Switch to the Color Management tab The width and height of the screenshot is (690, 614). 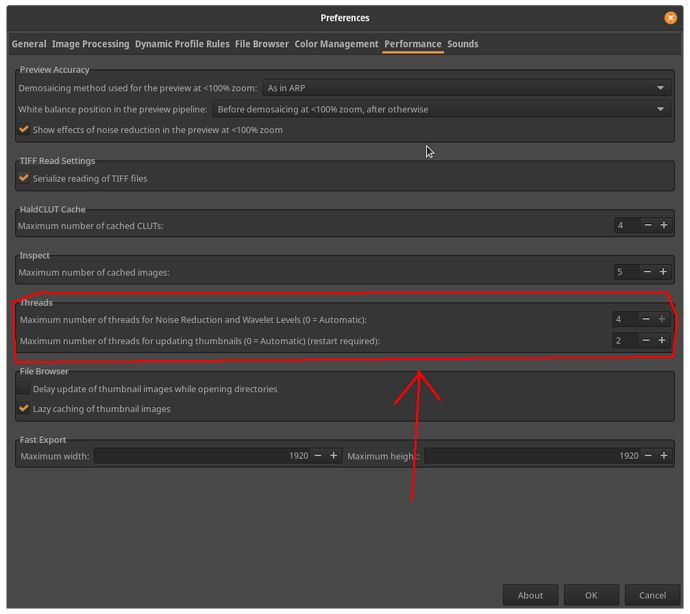(336, 44)
